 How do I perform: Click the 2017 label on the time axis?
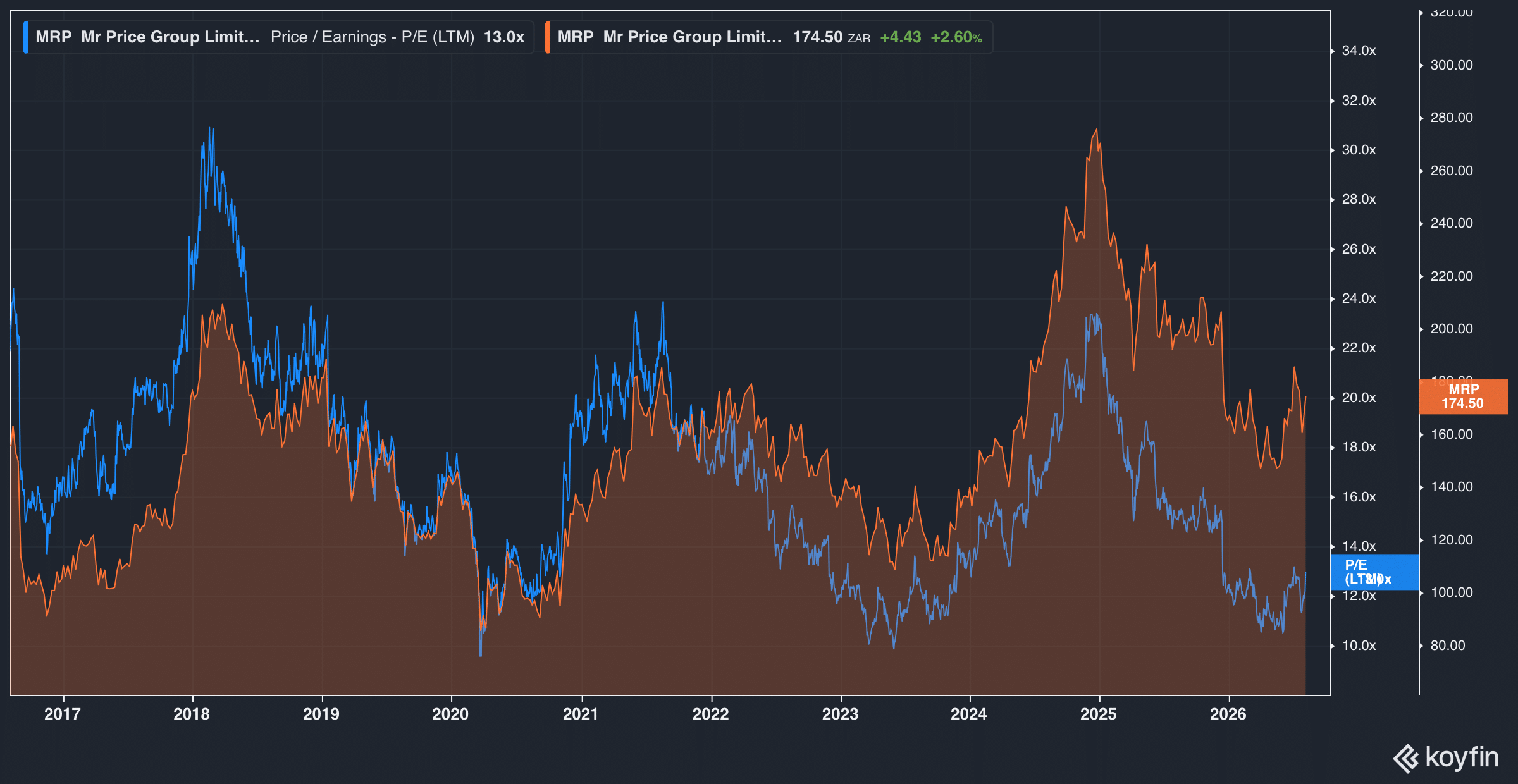[63, 714]
